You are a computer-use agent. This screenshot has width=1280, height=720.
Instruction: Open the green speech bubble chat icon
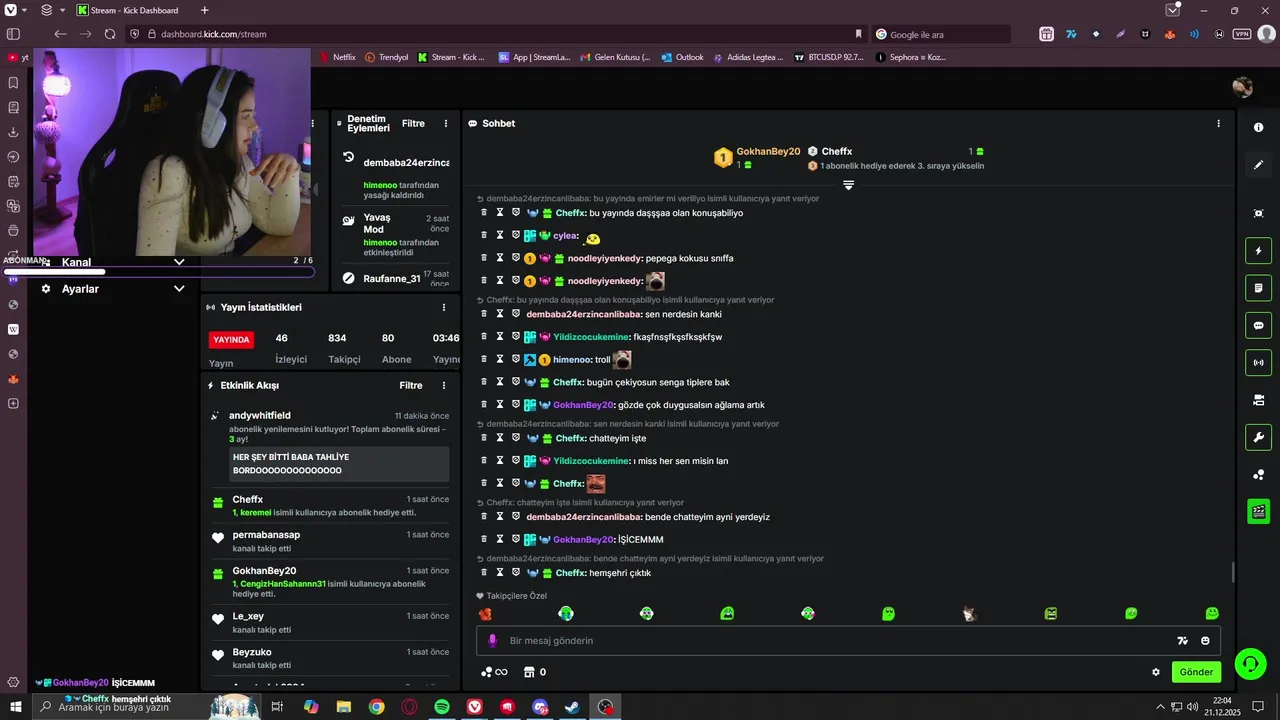pyautogui.click(x=1258, y=325)
